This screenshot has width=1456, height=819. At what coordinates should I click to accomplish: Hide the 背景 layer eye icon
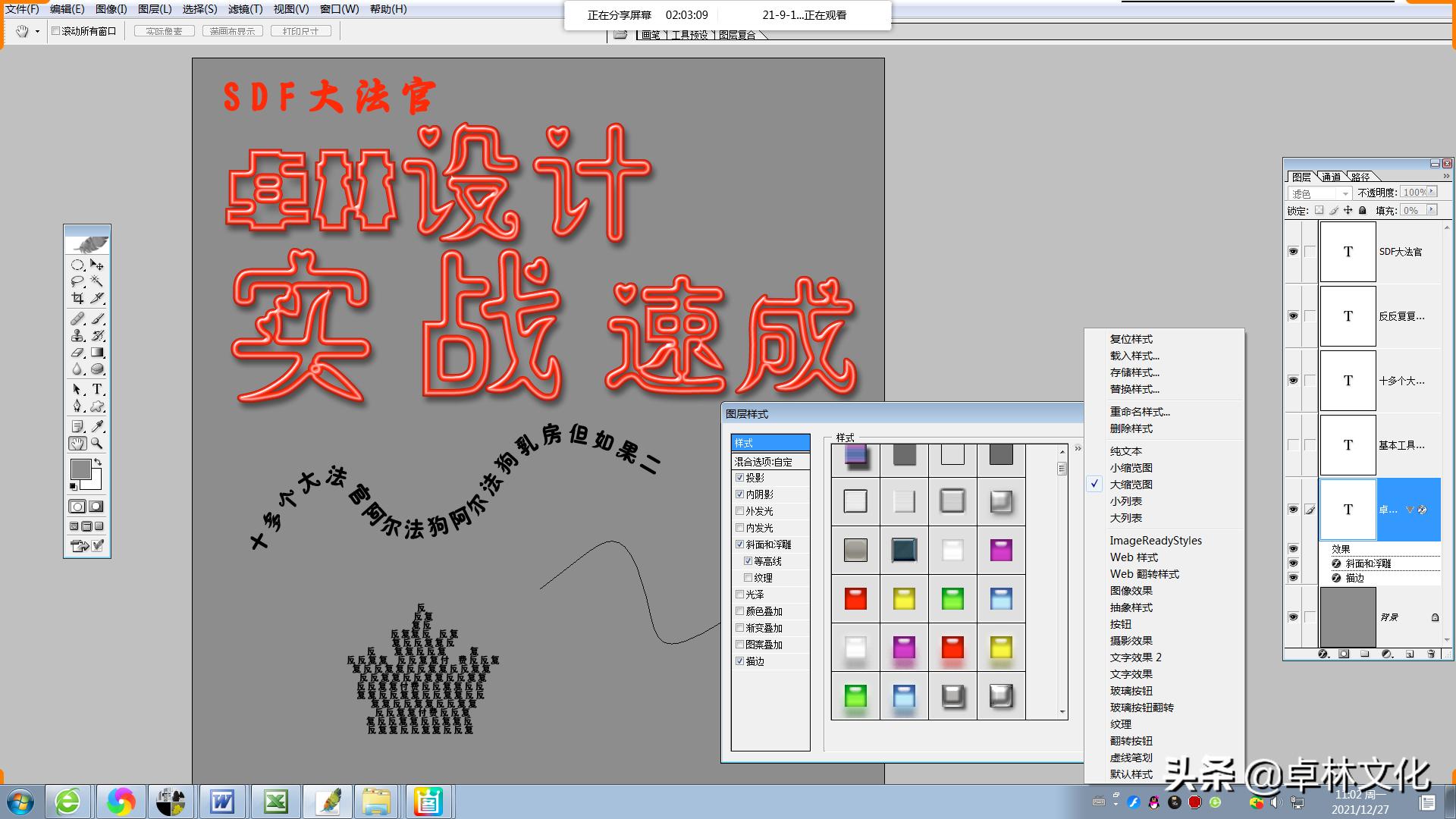(x=1293, y=617)
